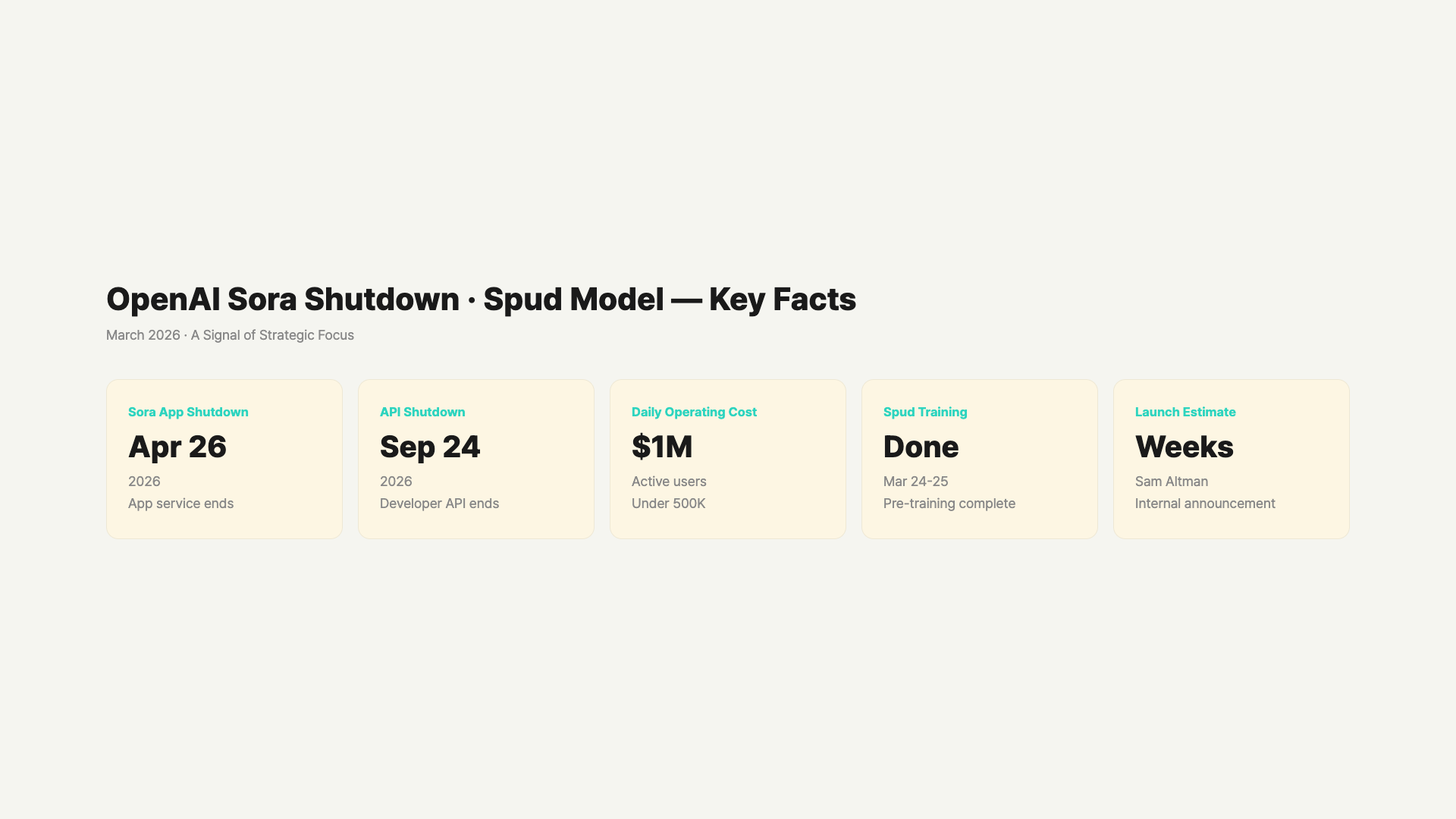This screenshot has height=819, width=1456.
Task: Click the 'Active users' text
Action: (x=669, y=482)
